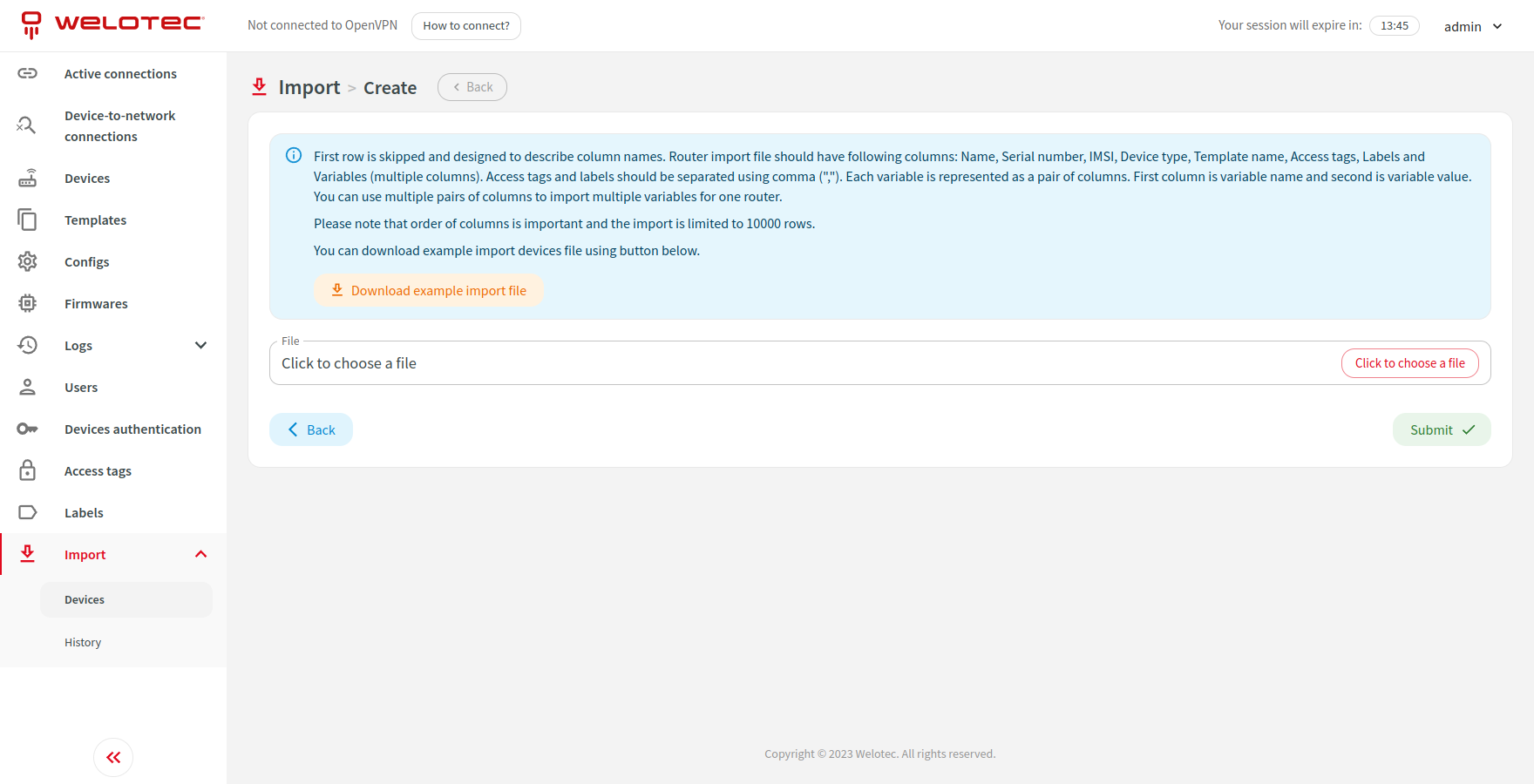
Task: Click the Templates copy icon
Action: pyautogui.click(x=28, y=220)
